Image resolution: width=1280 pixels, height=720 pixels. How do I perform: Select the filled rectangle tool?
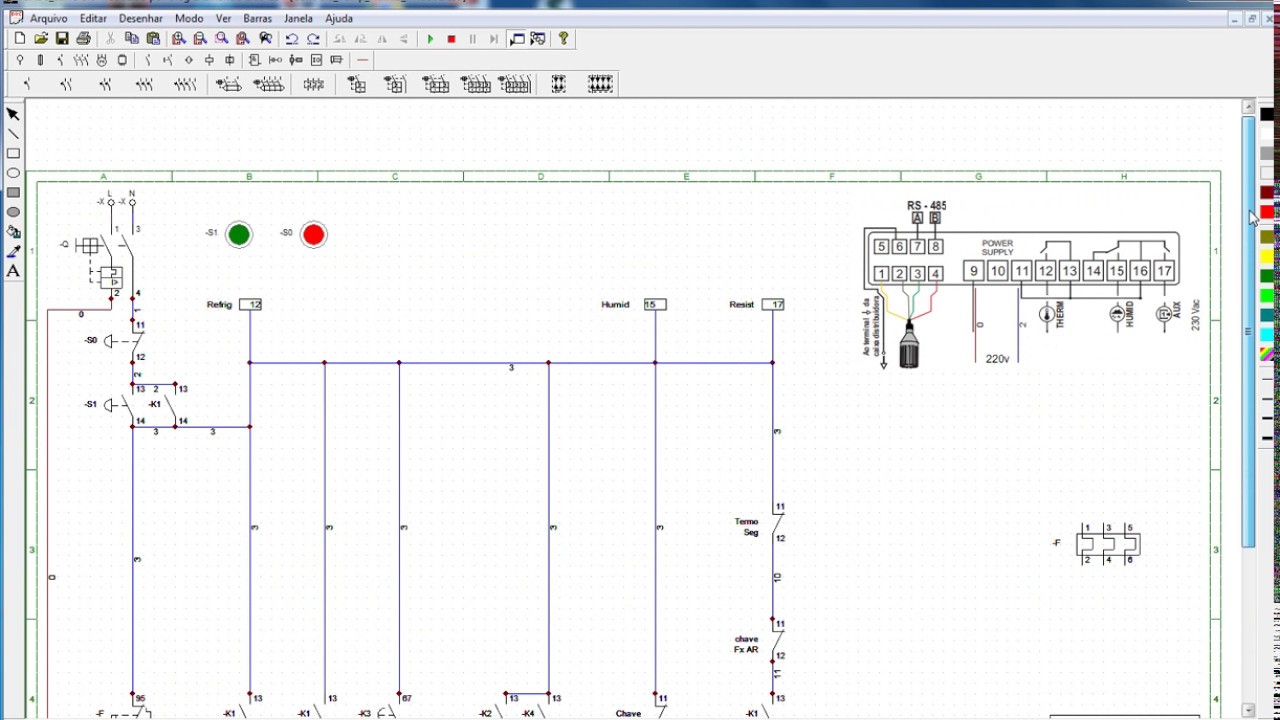tap(13, 193)
